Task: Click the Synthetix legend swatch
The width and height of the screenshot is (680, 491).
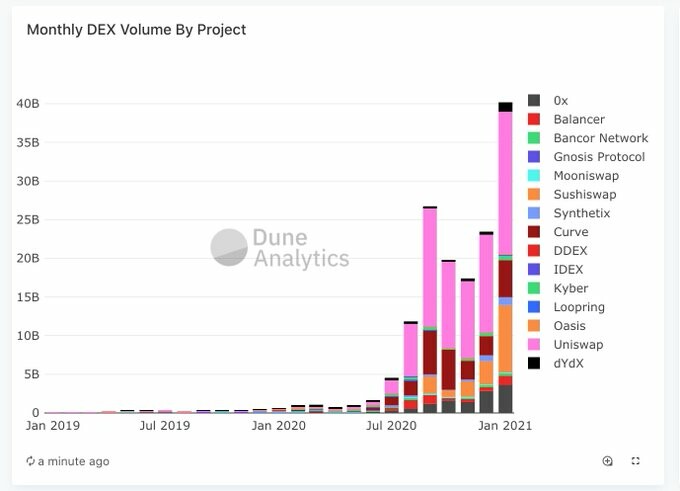Action: tap(534, 213)
